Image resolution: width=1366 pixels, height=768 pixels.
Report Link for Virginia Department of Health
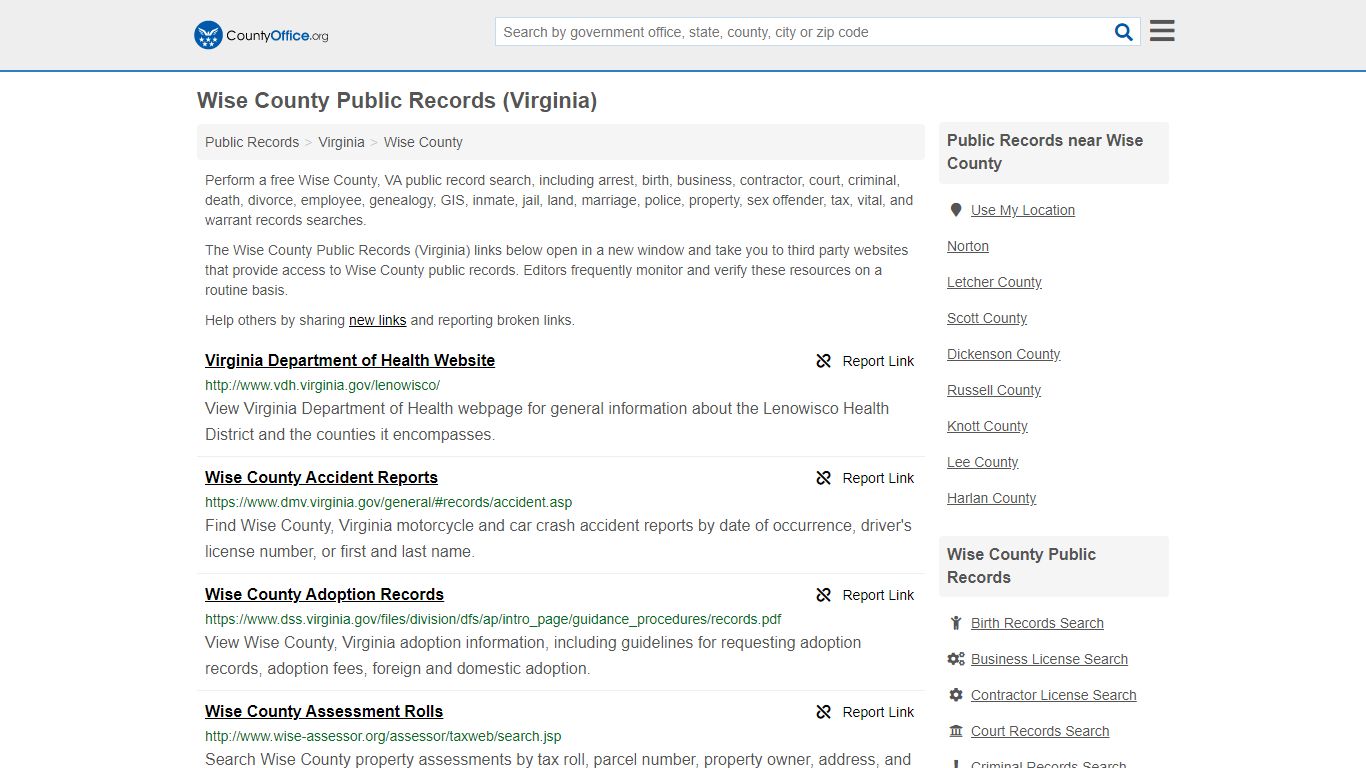[878, 361]
